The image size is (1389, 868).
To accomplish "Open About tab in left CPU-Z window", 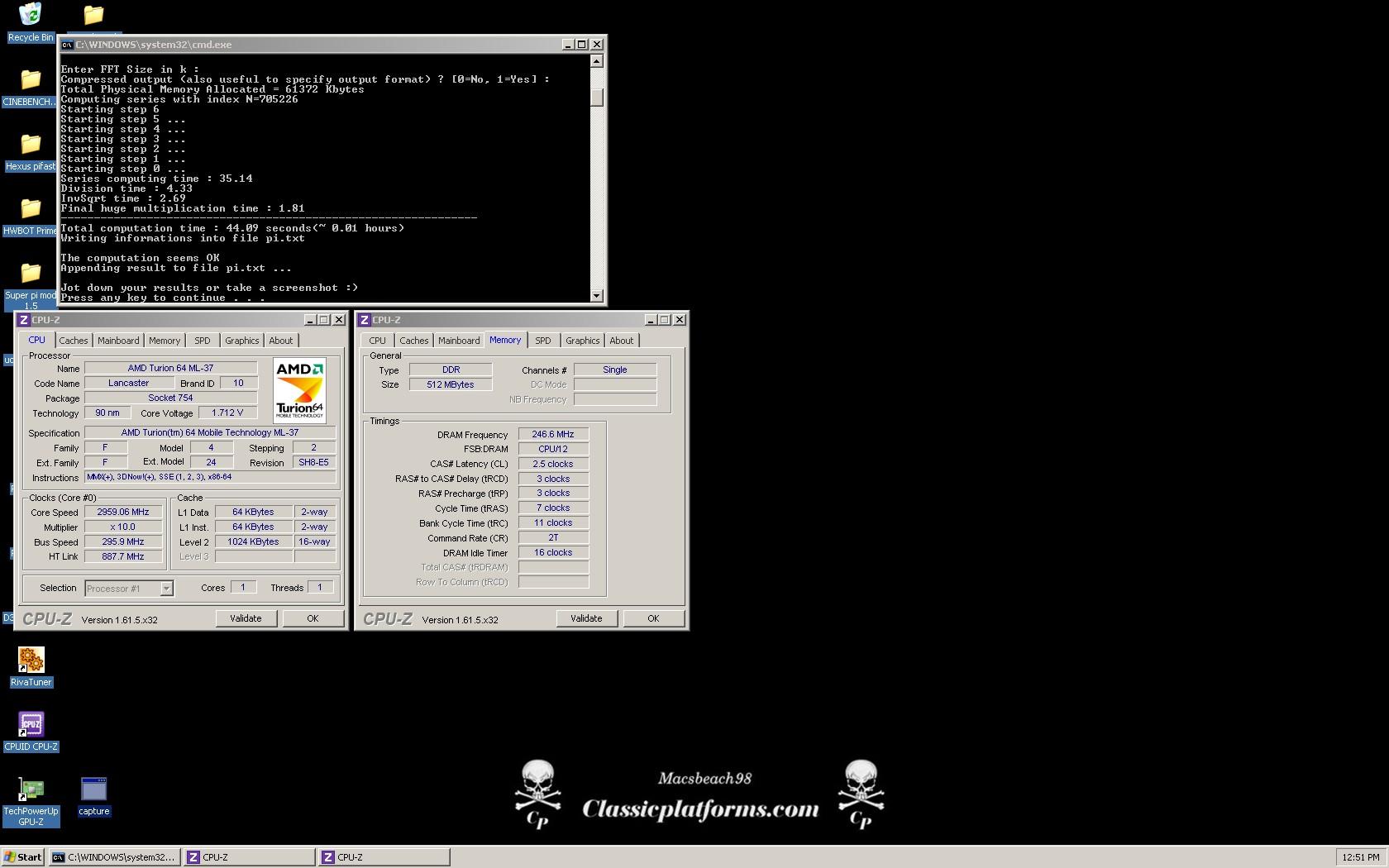I will [281, 341].
